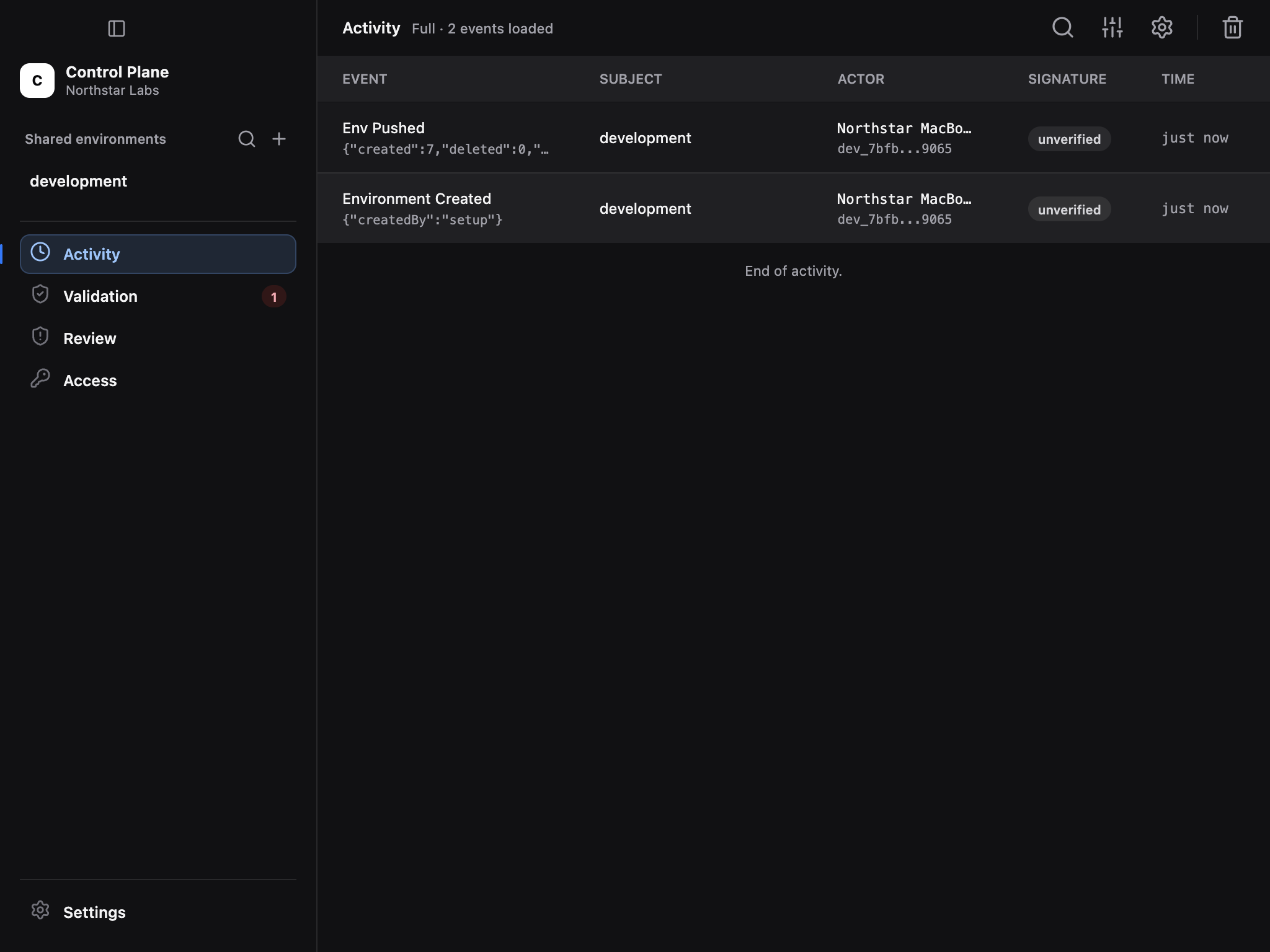1270x952 pixels.
Task: Click development subject in Environment Created row
Action: (x=645, y=209)
